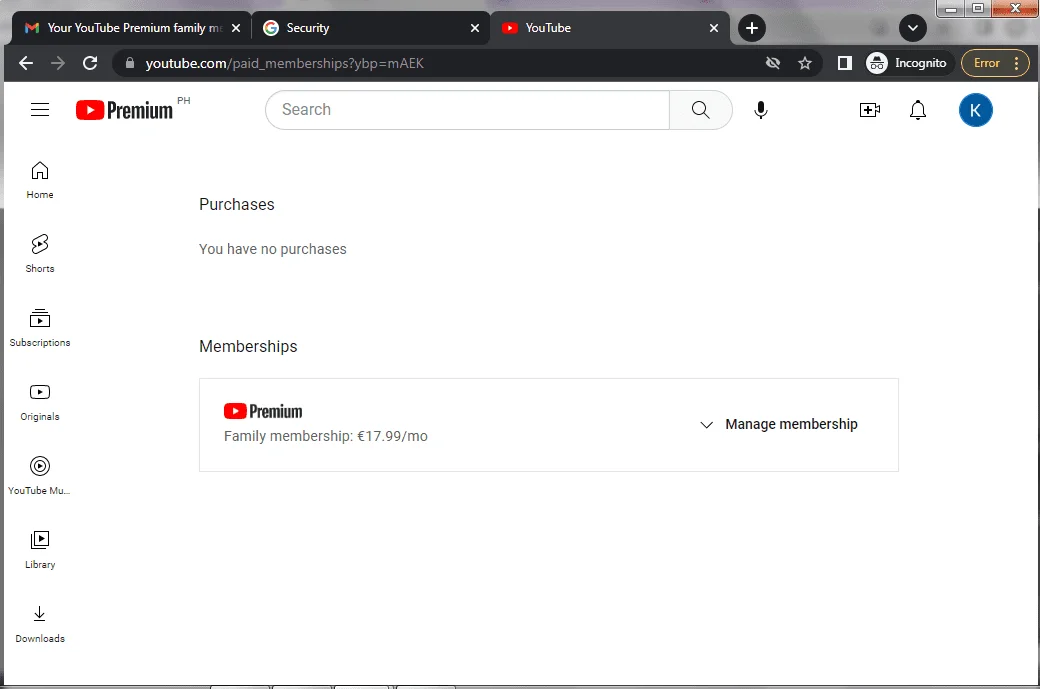Open the Incognito profile indicator
Viewport: 1040px width, 689px height.
tap(907, 63)
